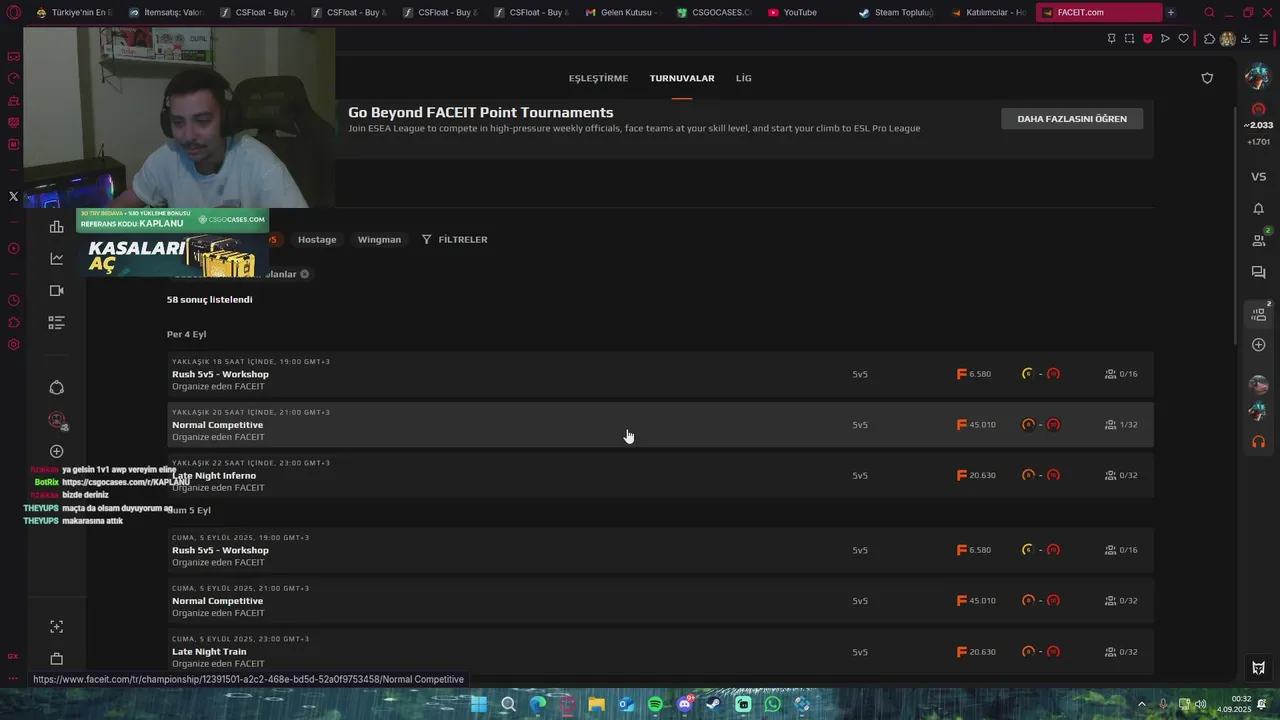The image size is (1280, 720).
Task: Open Thursday 19:00 Rush 5v5 - Workshop tournament
Action: tap(660, 374)
